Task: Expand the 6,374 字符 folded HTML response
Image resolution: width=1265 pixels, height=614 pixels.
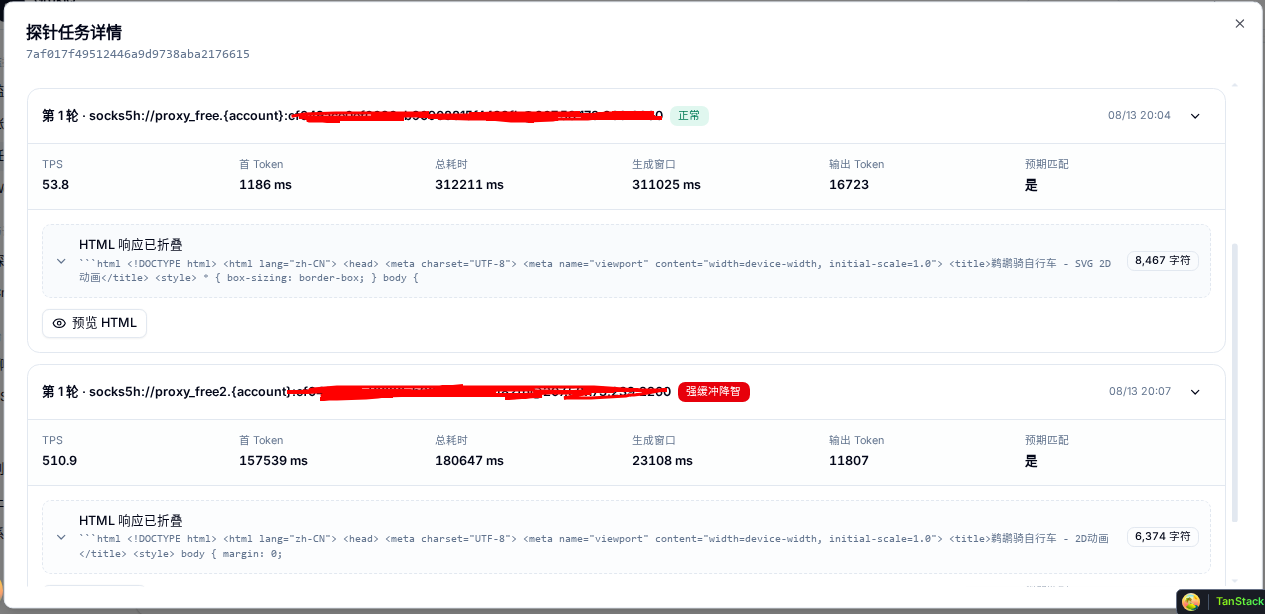Action: coord(61,537)
